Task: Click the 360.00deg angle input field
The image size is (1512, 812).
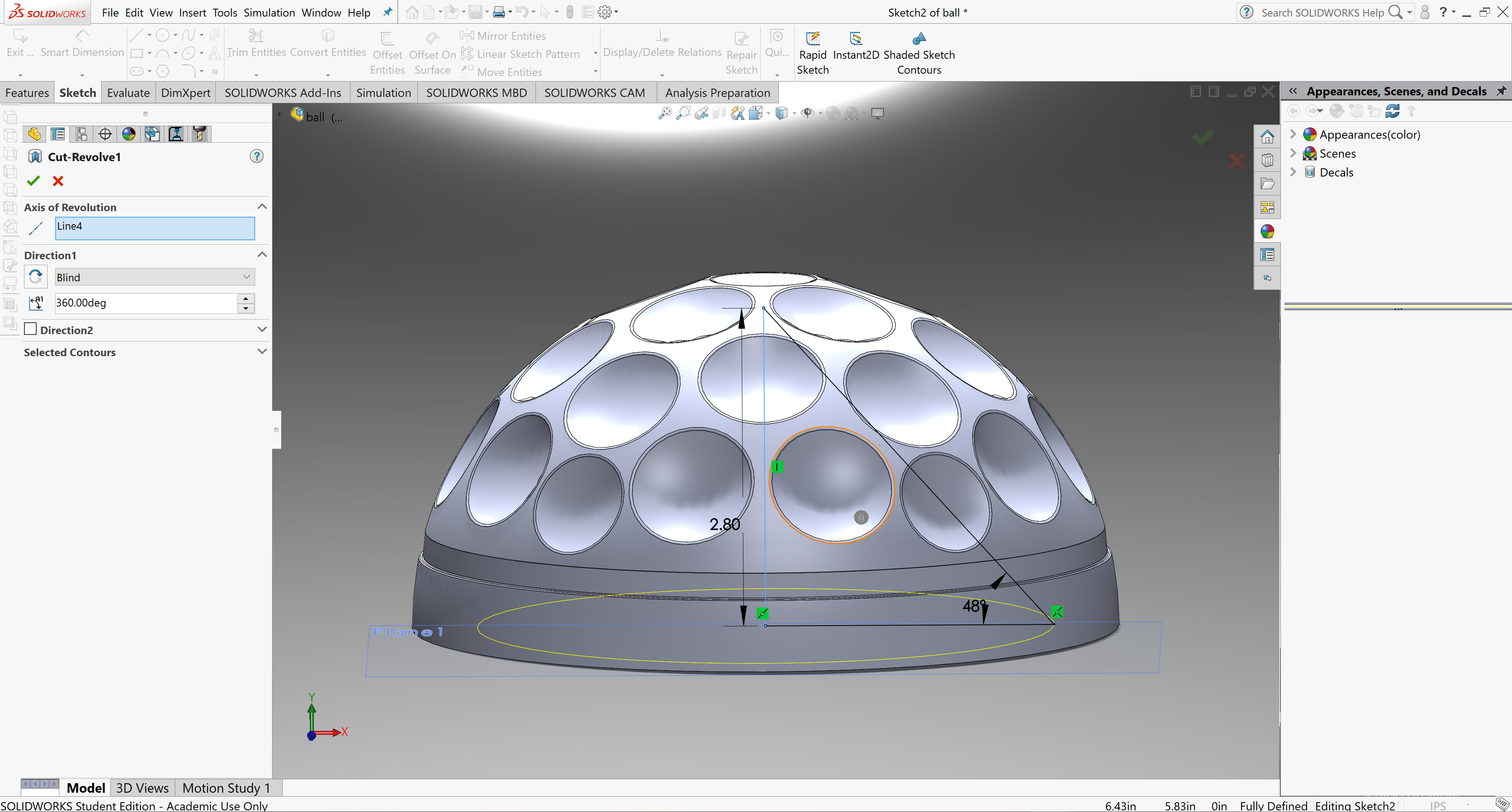Action: [146, 303]
